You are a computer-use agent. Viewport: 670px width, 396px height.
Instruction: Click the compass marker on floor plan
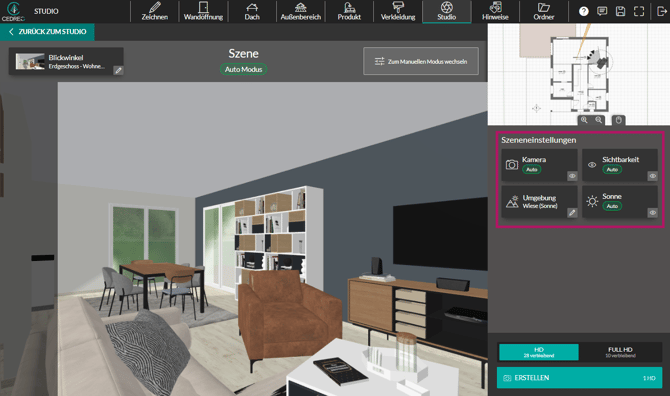pos(536,109)
